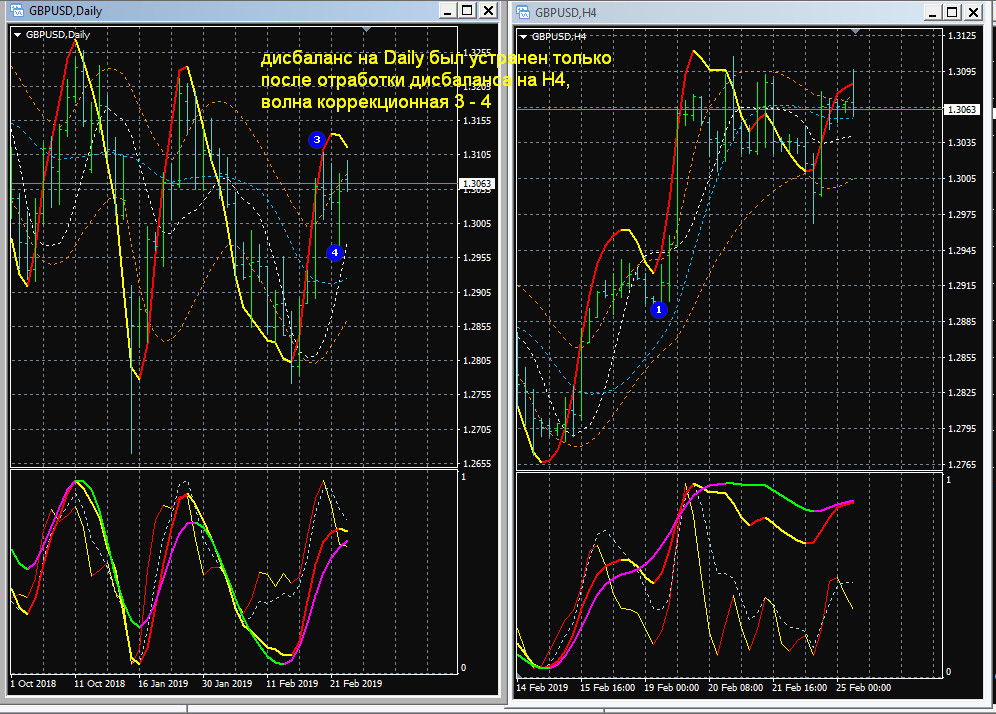Click the 1.2825 price level on H4 scale
Screen dimensions: 996x714
tap(962, 393)
